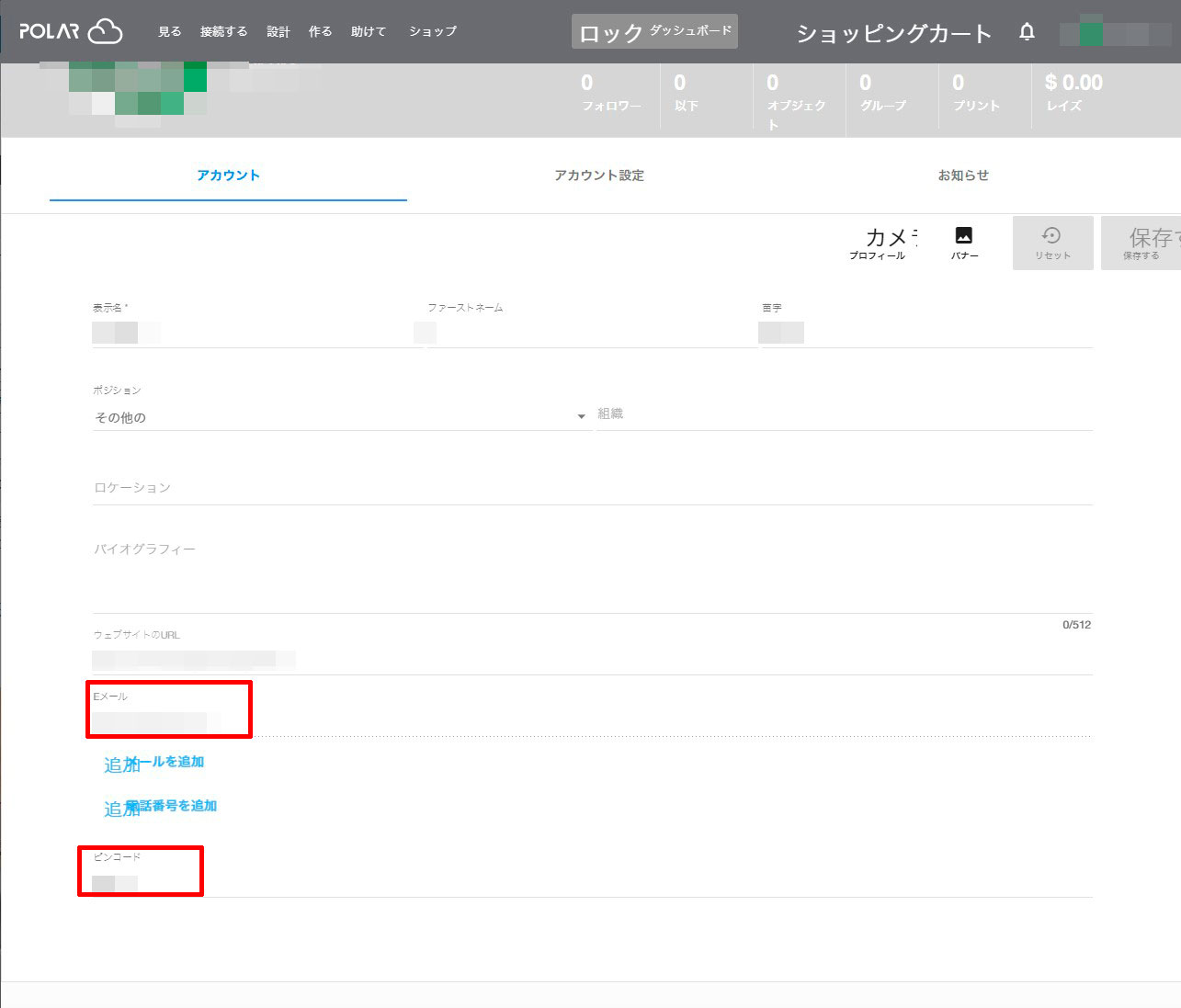
Task: Open the ショッピングカート link
Action: click(893, 33)
